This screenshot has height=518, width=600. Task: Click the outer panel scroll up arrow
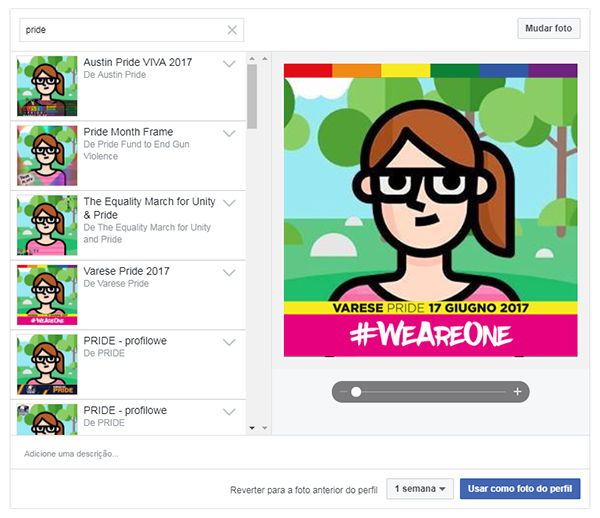(x=265, y=59)
